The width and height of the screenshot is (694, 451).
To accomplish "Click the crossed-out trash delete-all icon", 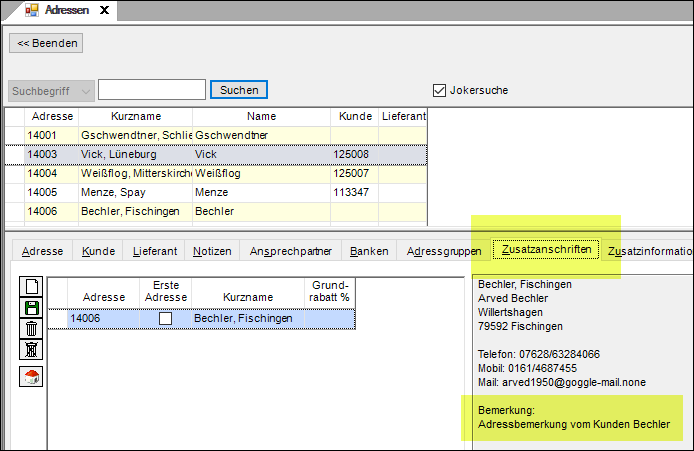I will tap(31, 349).
